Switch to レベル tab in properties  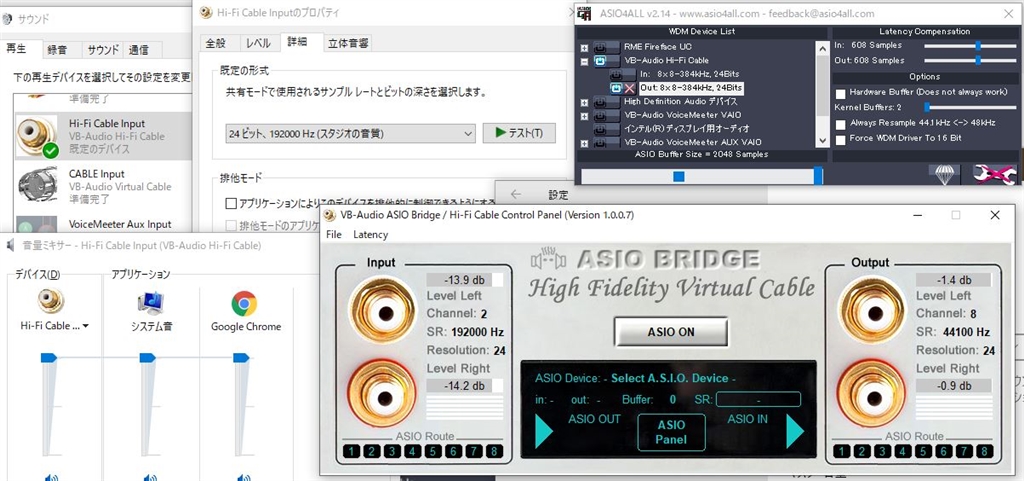259,44
